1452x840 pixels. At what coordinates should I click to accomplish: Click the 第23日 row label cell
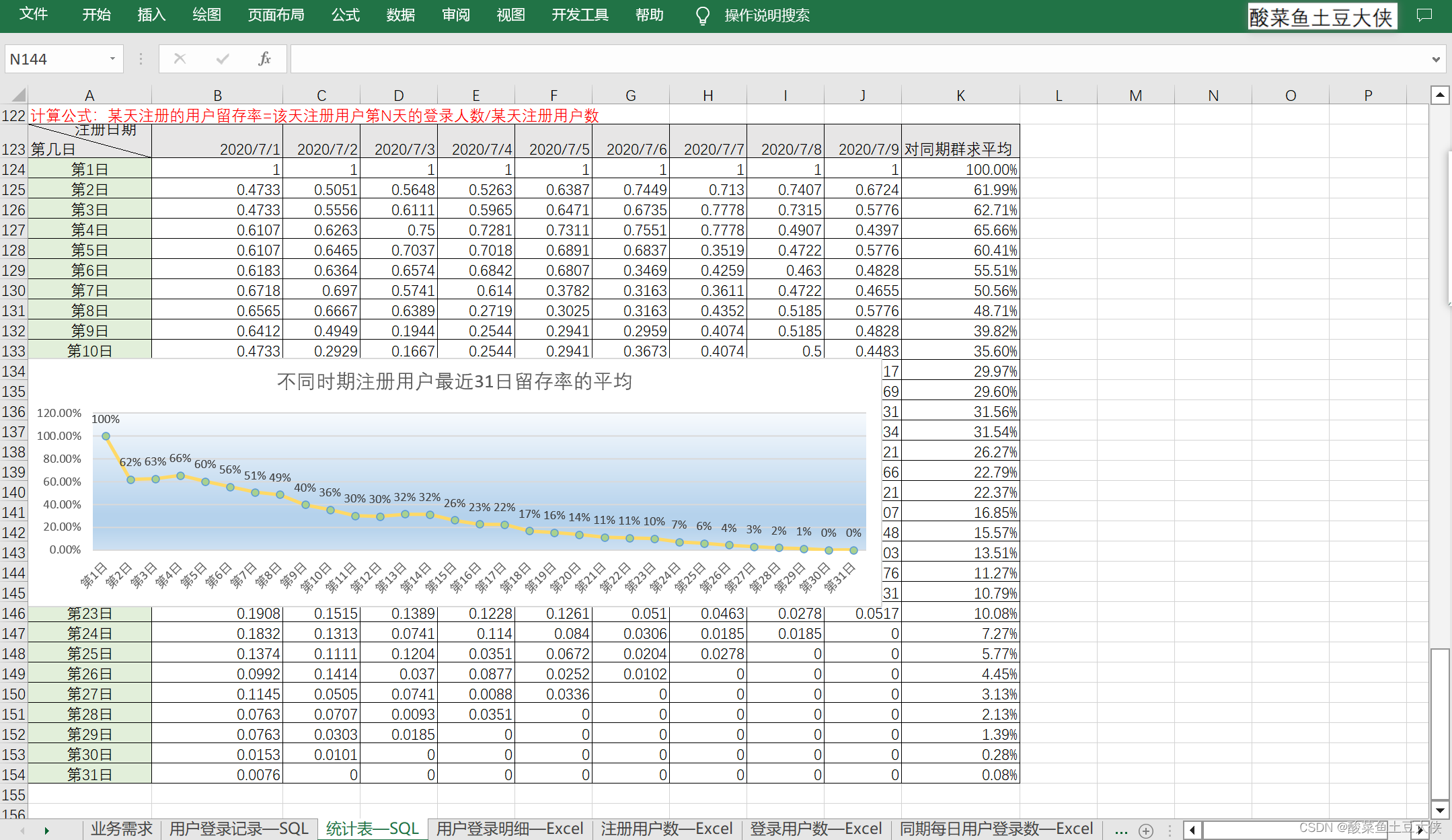pos(89,613)
